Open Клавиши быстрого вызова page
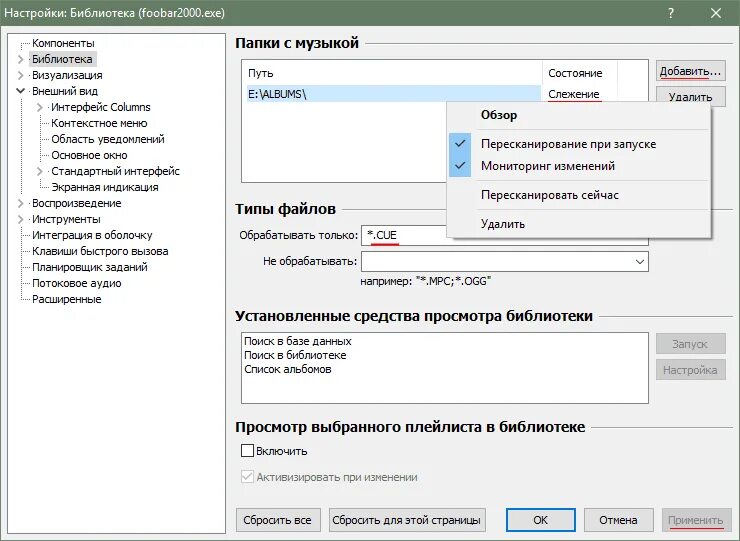740x541 pixels. (100, 251)
